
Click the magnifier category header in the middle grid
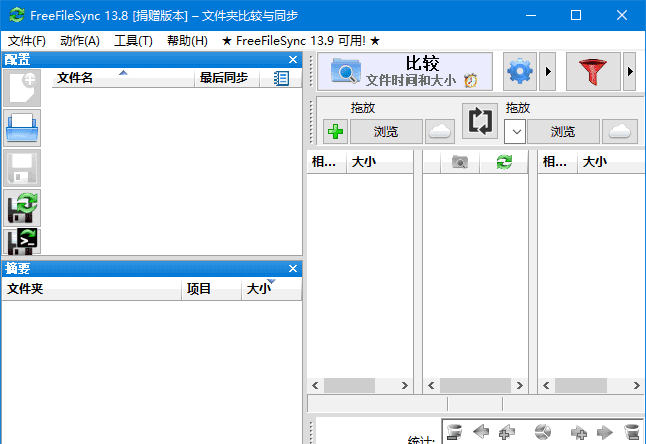point(460,162)
